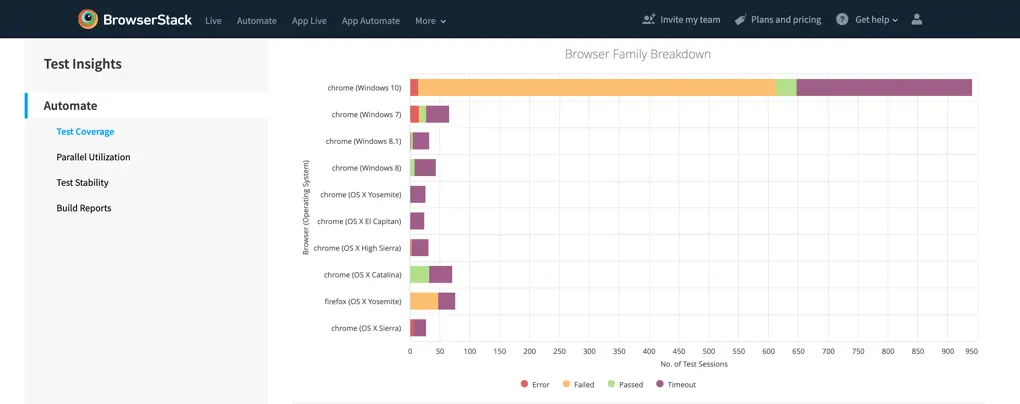Open Build Reports in the sidebar
The height and width of the screenshot is (404, 1020).
click(84, 208)
